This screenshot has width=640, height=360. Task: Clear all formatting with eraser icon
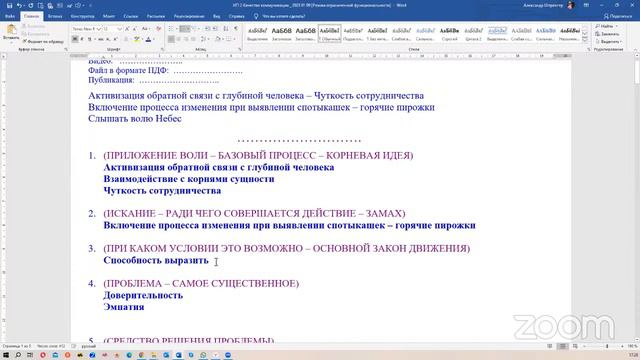click(x=159, y=29)
